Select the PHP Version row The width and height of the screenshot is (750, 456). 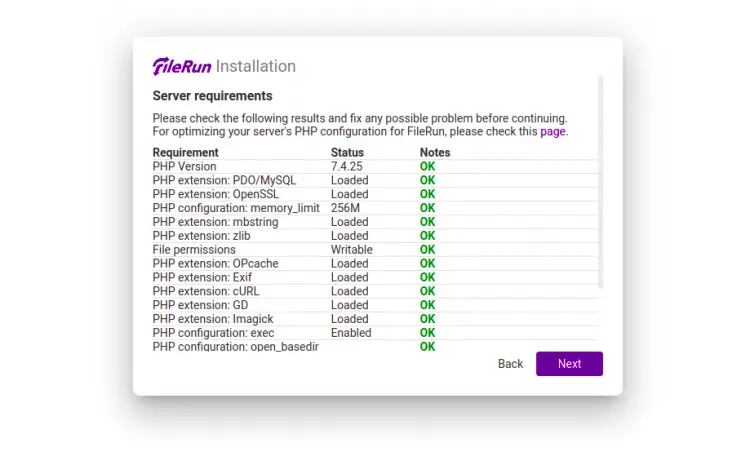pyautogui.click(x=375, y=167)
